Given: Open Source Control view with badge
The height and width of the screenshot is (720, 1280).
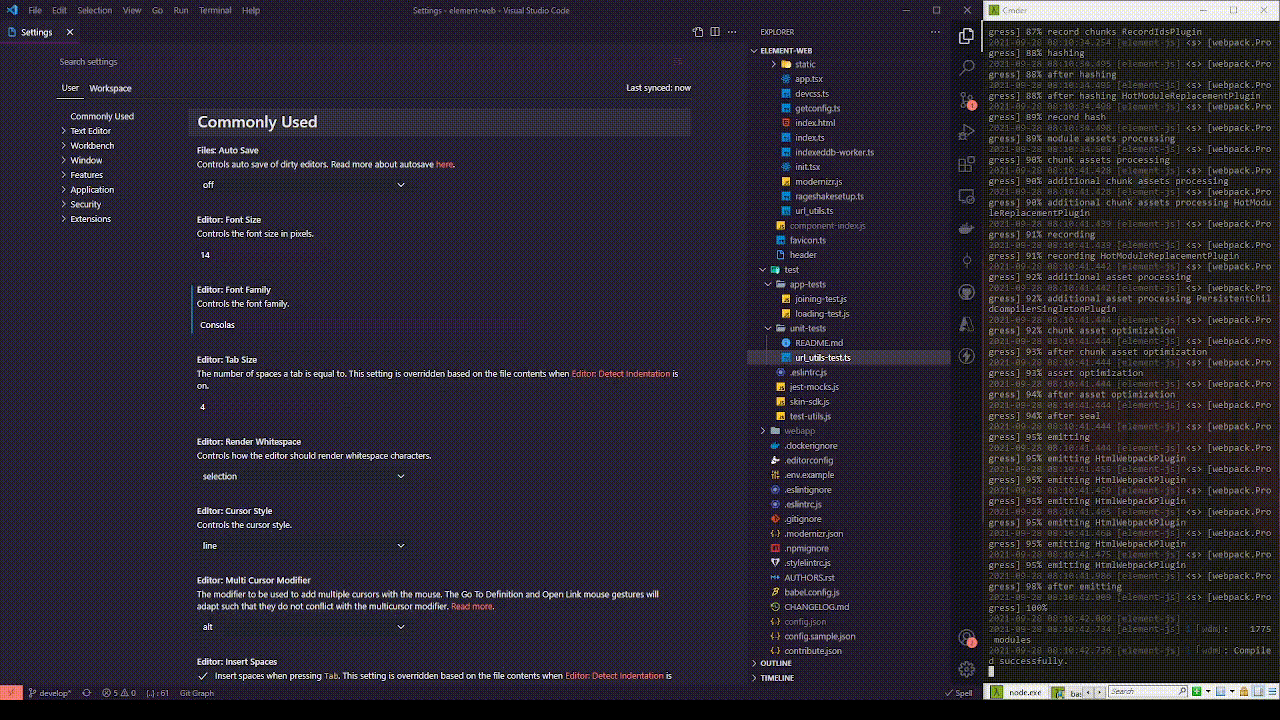Looking at the screenshot, I should click(x=966, y=100).
